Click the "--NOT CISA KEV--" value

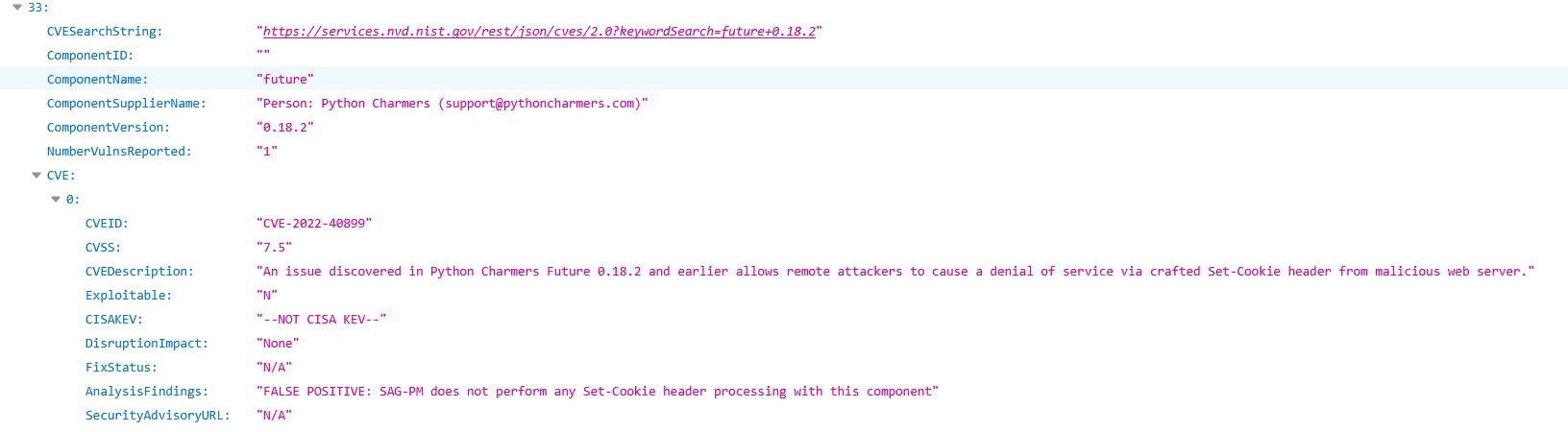coord(322,320)
